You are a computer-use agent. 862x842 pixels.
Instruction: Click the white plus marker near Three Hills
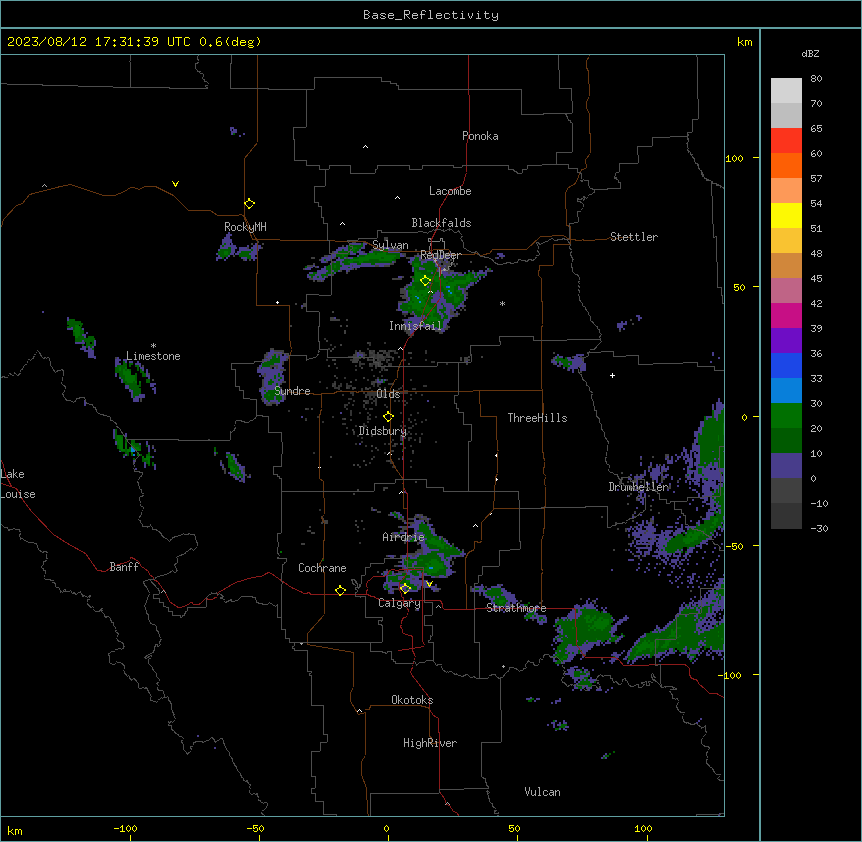(x=612, y=375)
